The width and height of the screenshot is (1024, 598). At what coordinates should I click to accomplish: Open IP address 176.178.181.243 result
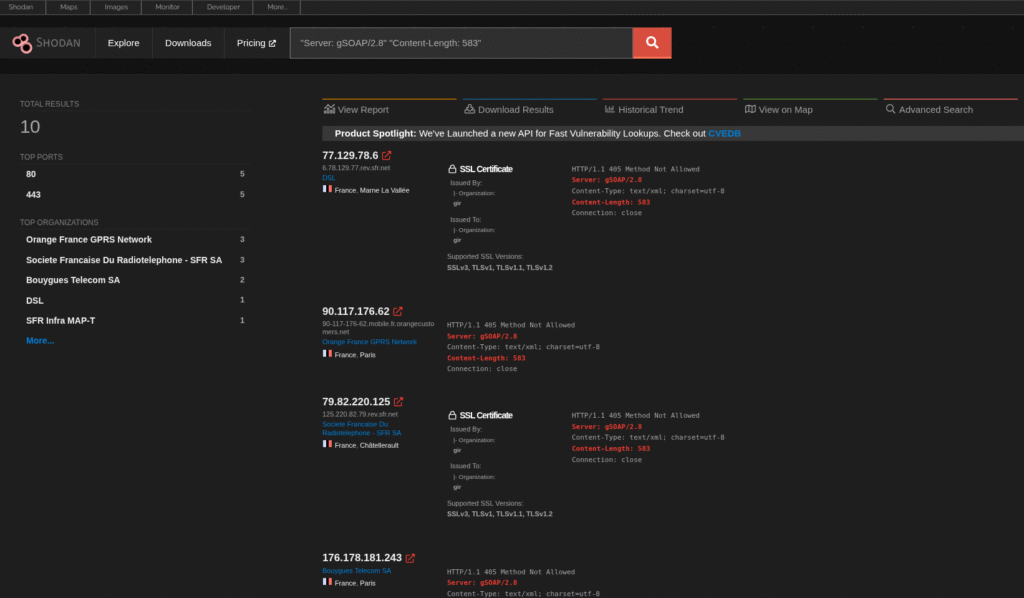[x=362, y=558]
